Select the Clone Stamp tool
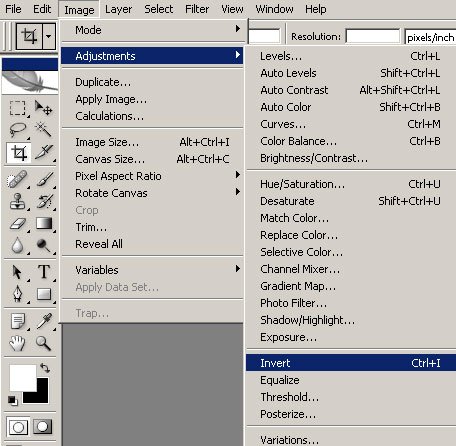 click(x=17, y=201)
